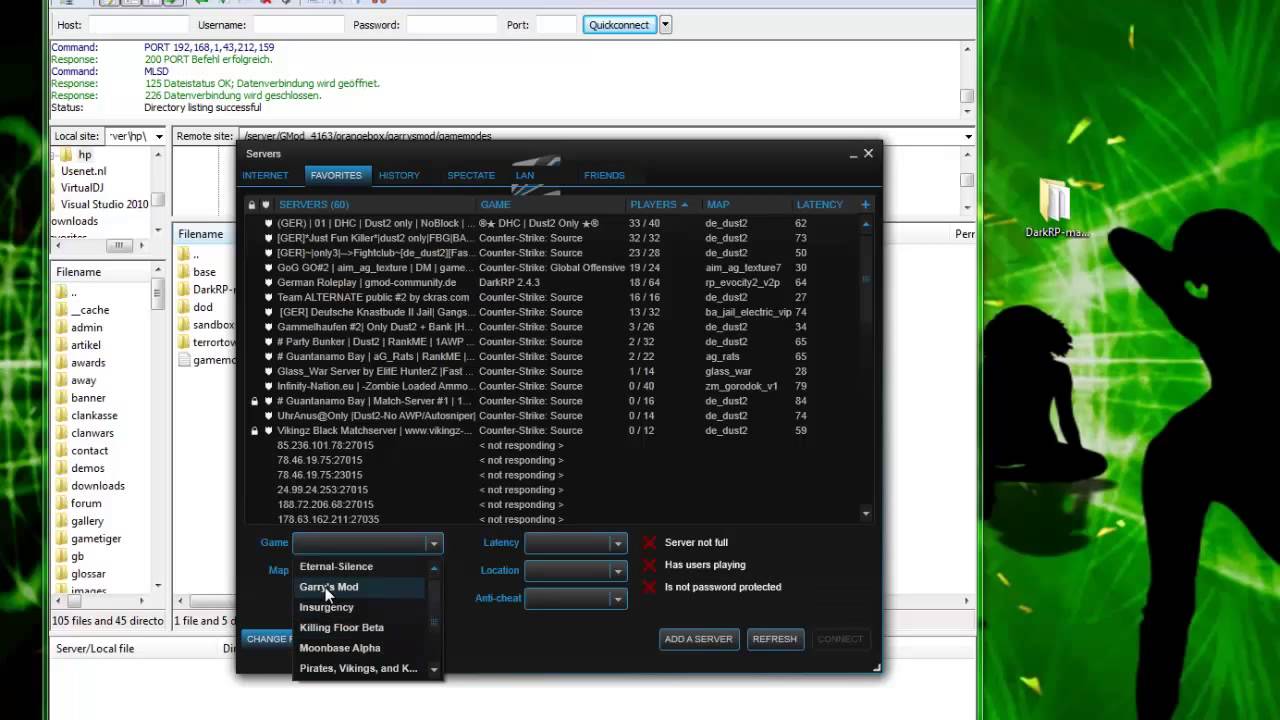
Task: Click the Connect button
Action: coord(840,639)
